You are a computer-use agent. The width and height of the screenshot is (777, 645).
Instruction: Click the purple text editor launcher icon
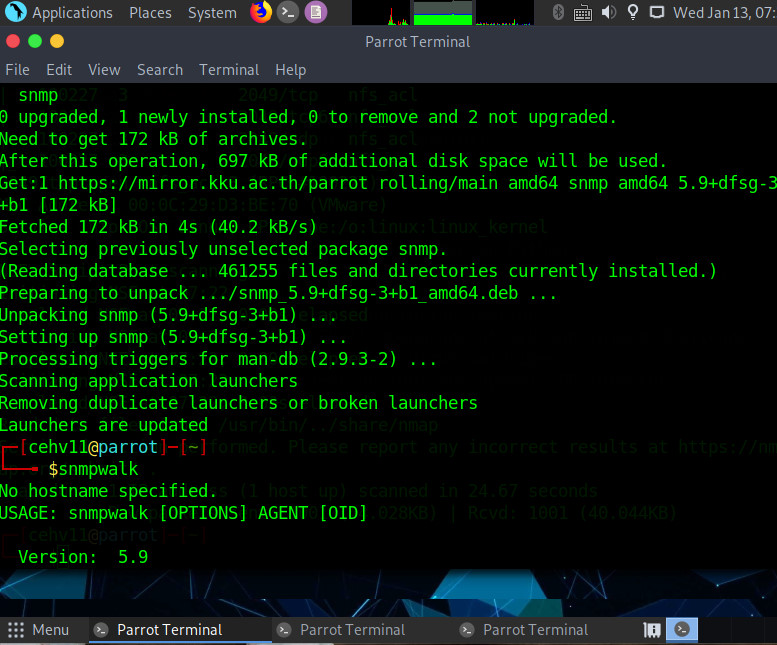315,13
